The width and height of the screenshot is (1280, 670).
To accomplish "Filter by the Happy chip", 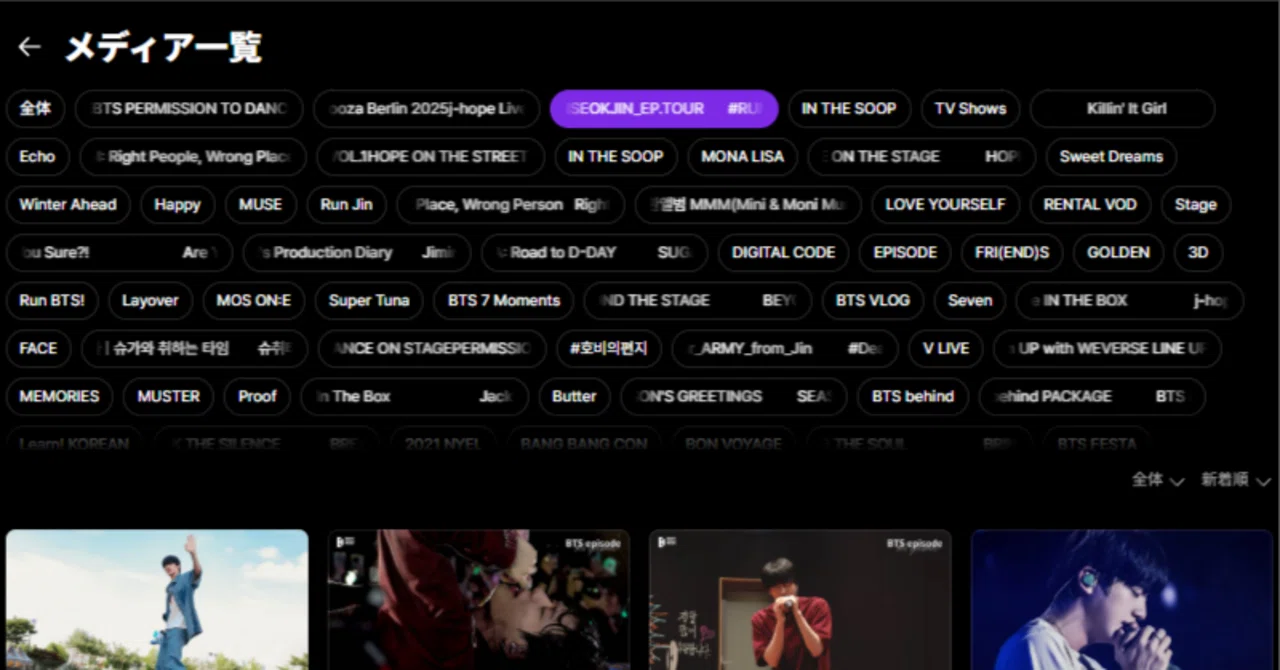I will coord(177,204).
